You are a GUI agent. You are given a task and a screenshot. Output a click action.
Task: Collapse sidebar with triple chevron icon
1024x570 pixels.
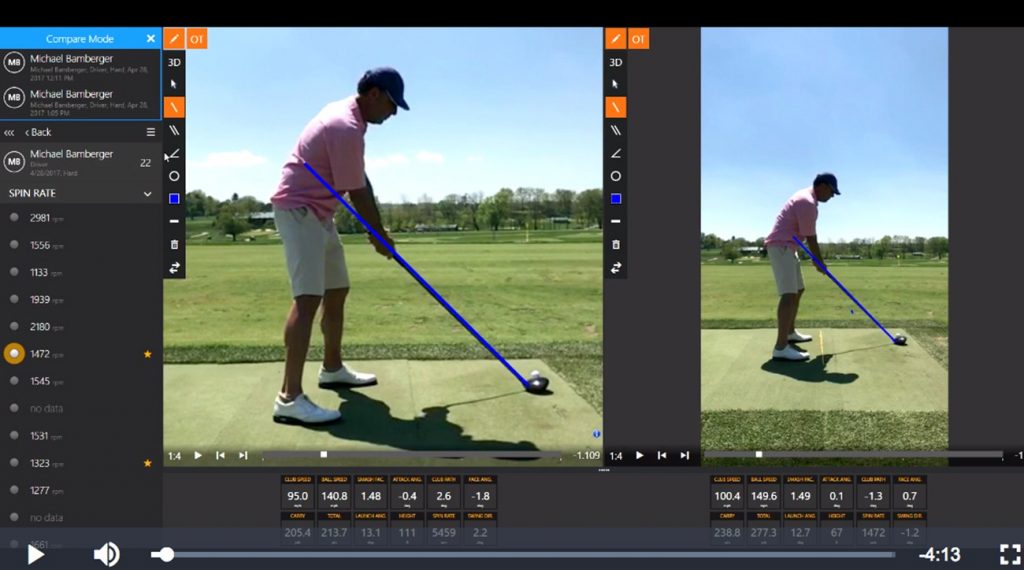pyautogui.click(x=9, y=132)
